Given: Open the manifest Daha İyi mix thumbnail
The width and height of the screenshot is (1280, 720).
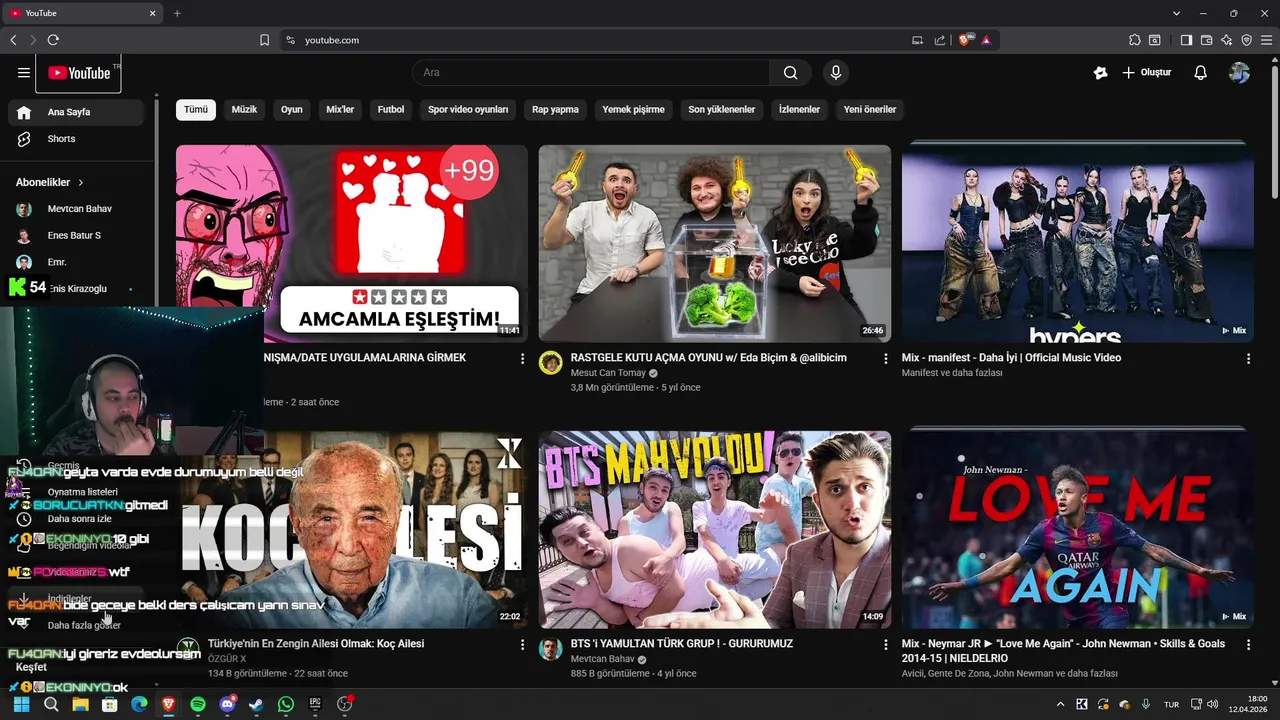Looking at the screenshot, I should (x=1078, y=244).
